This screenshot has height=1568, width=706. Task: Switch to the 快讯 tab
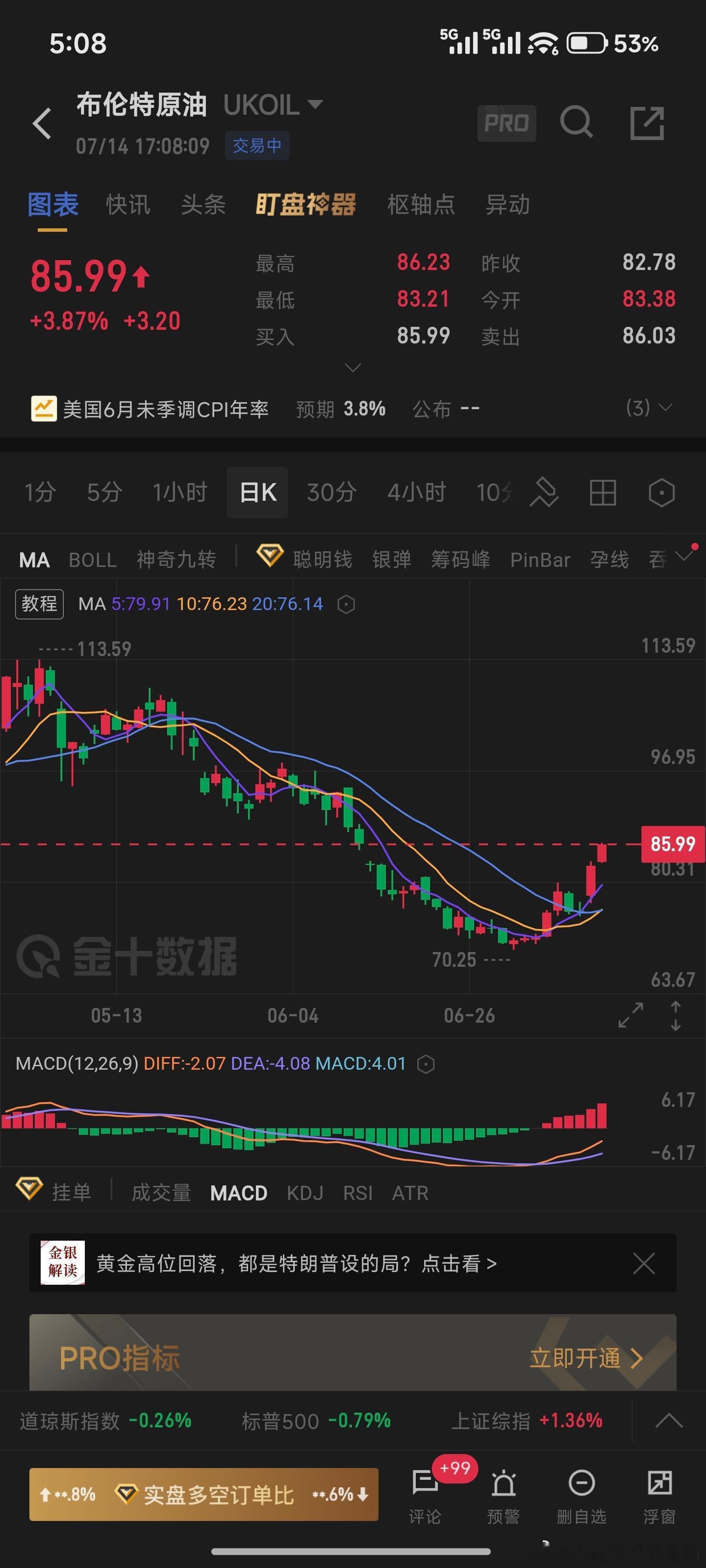[128, 204]
